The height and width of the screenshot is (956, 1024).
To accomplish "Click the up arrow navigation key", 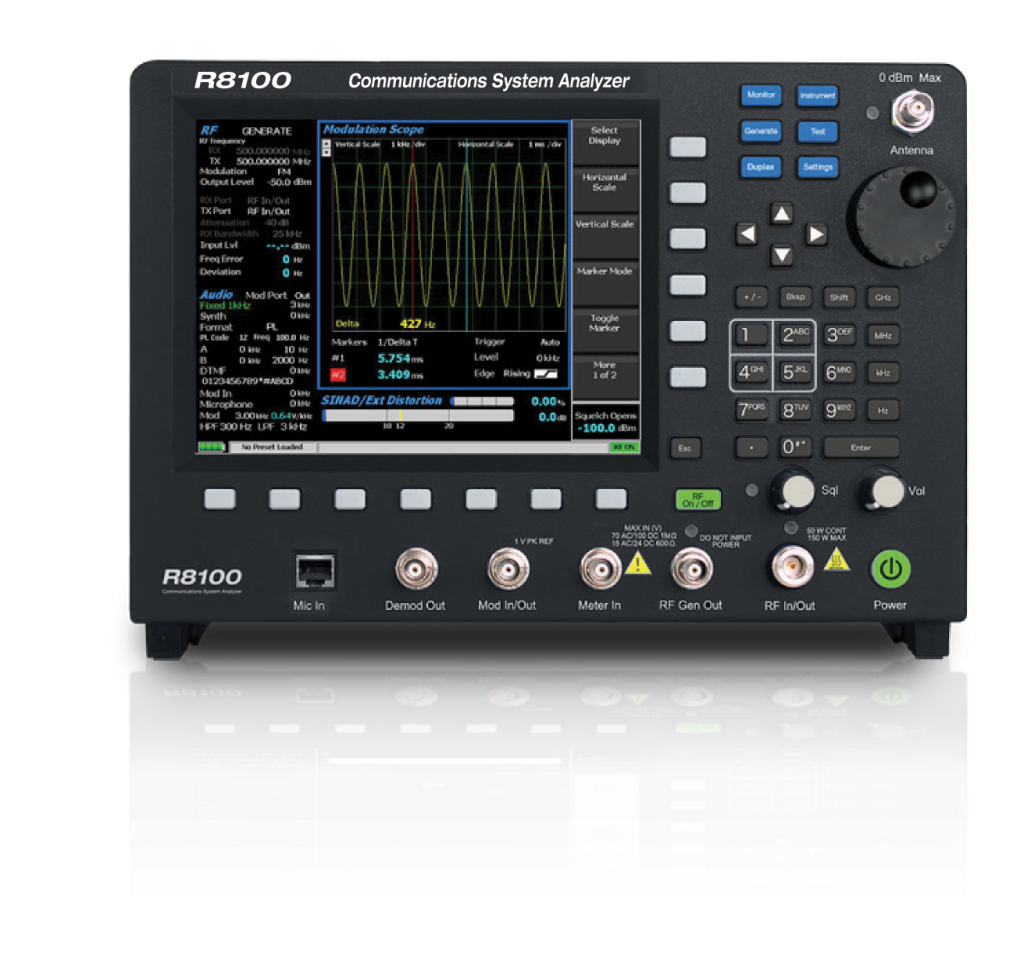I will [782, 214].
